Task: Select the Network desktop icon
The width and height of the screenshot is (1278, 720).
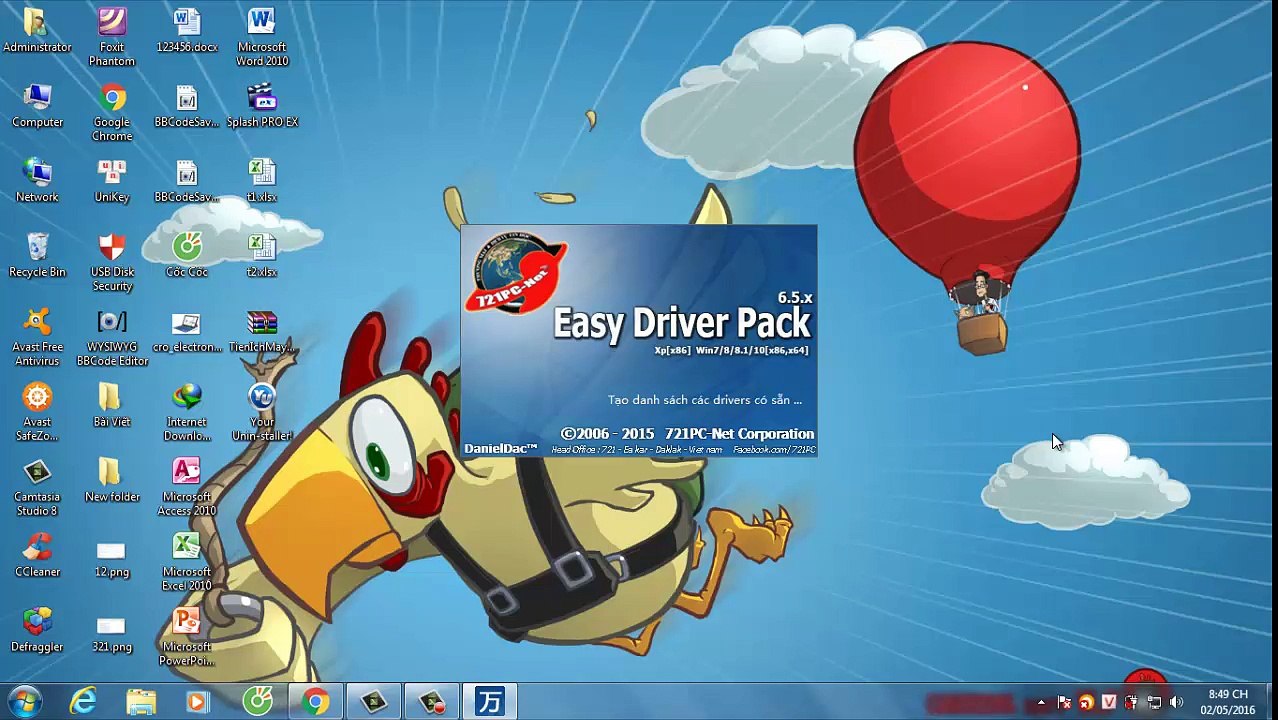Action: pyautogui.click(x=37, y=180)
